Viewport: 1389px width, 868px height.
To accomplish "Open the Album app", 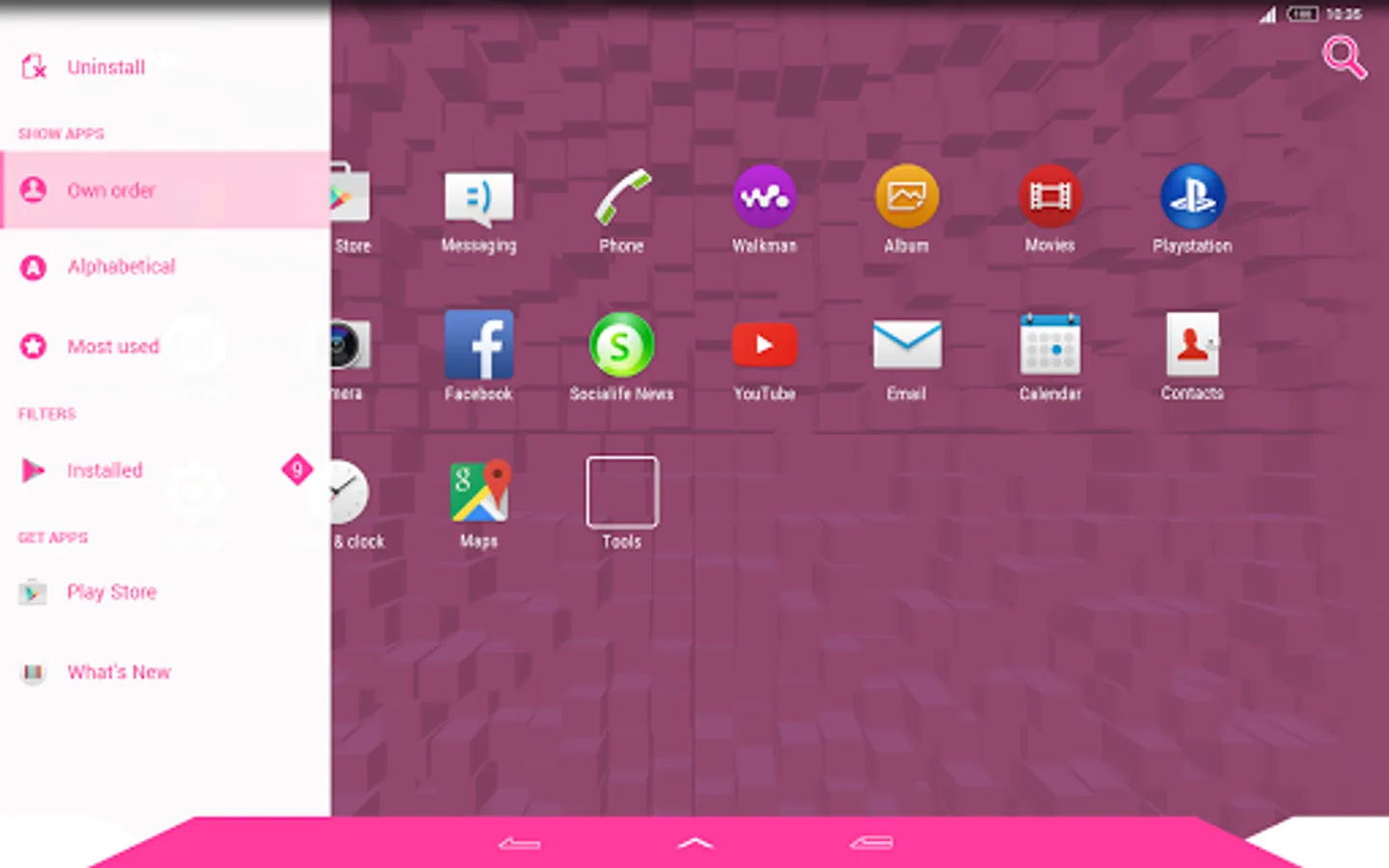I will 907,197.
